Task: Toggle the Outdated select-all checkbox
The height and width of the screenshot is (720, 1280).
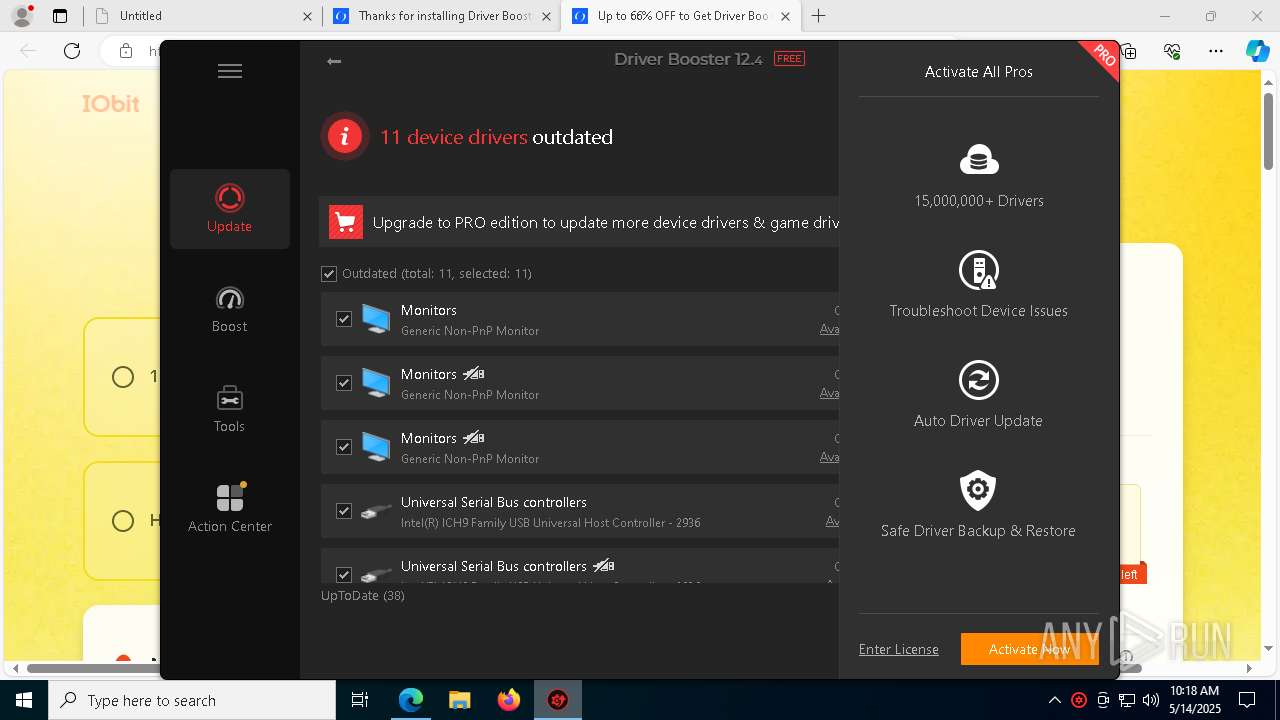Action: tap(329, 273)
